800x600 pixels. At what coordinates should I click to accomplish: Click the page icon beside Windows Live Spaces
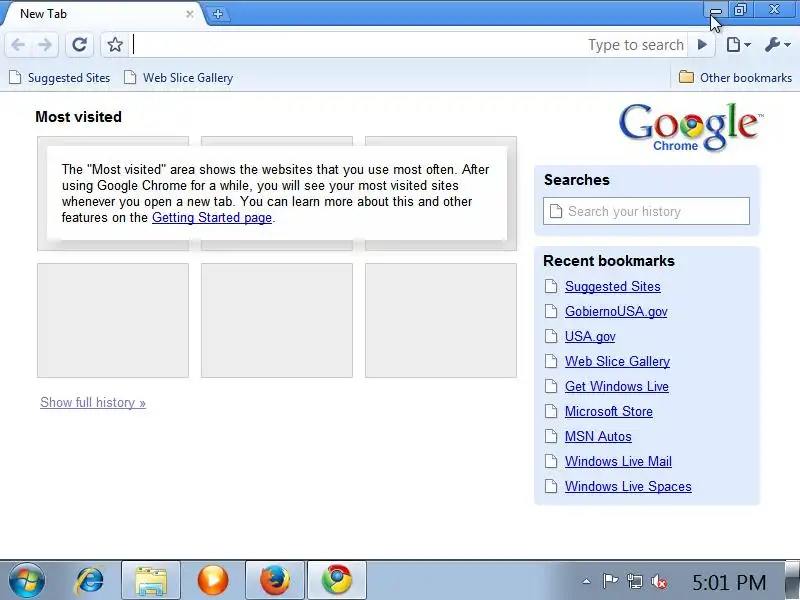coord(551,486)
